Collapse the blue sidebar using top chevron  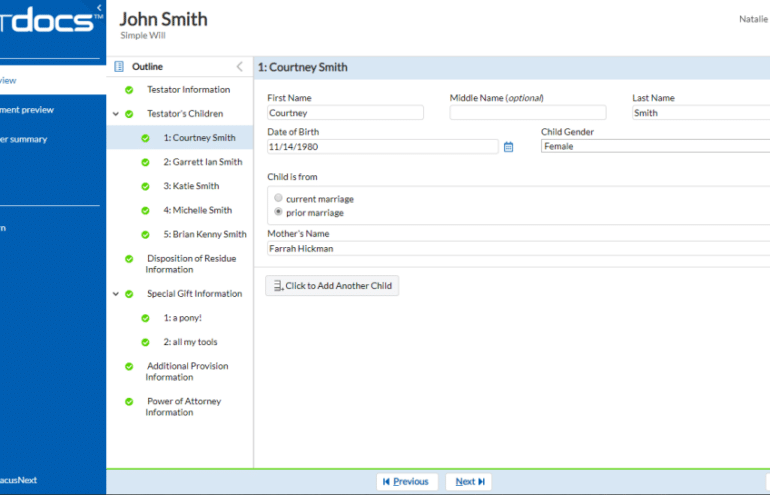click(99, 7)
